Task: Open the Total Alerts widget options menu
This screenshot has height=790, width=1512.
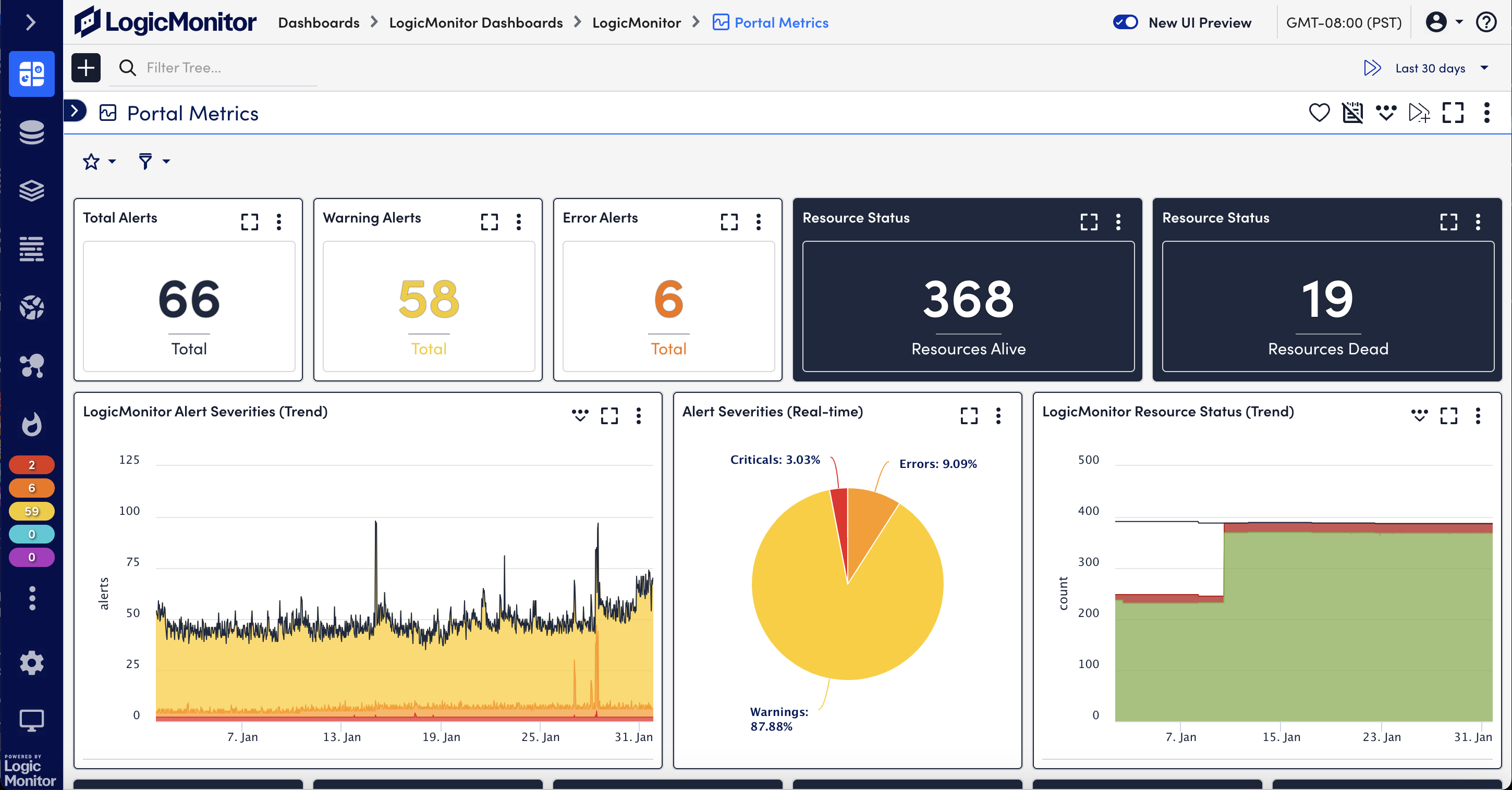Action: click(x=279, y=221)
